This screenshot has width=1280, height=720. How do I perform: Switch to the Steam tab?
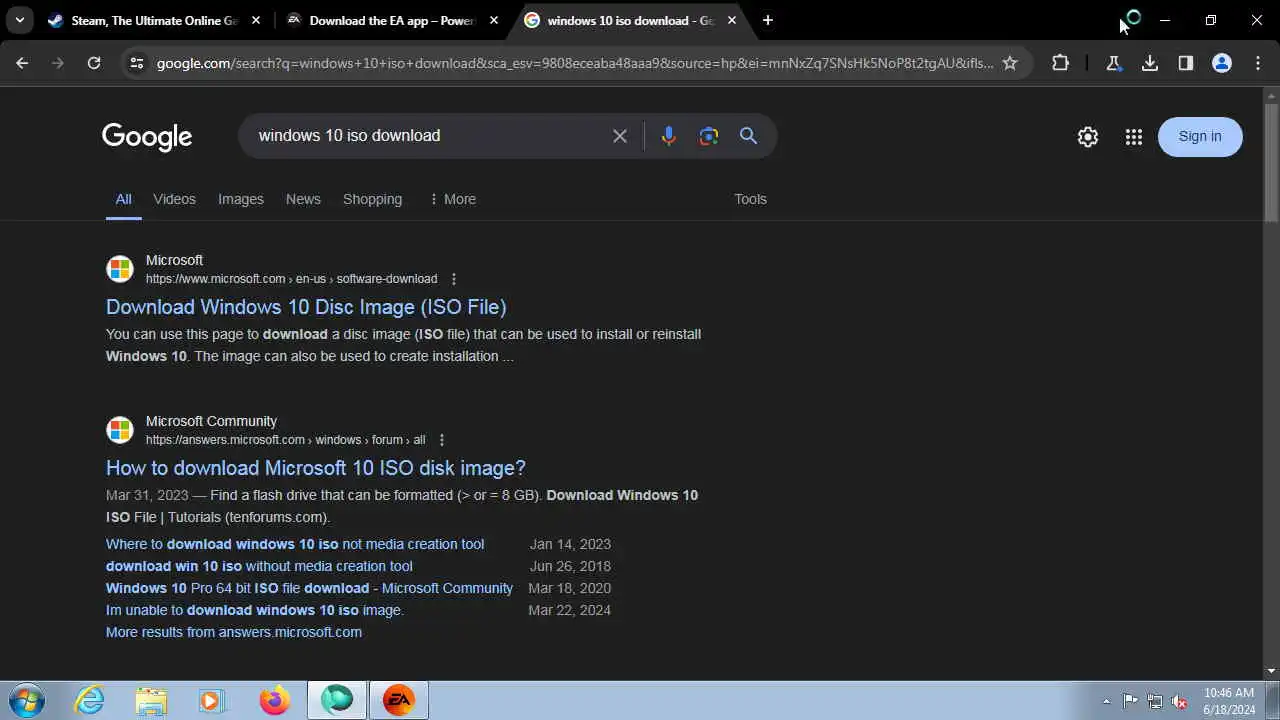point(156,20)
